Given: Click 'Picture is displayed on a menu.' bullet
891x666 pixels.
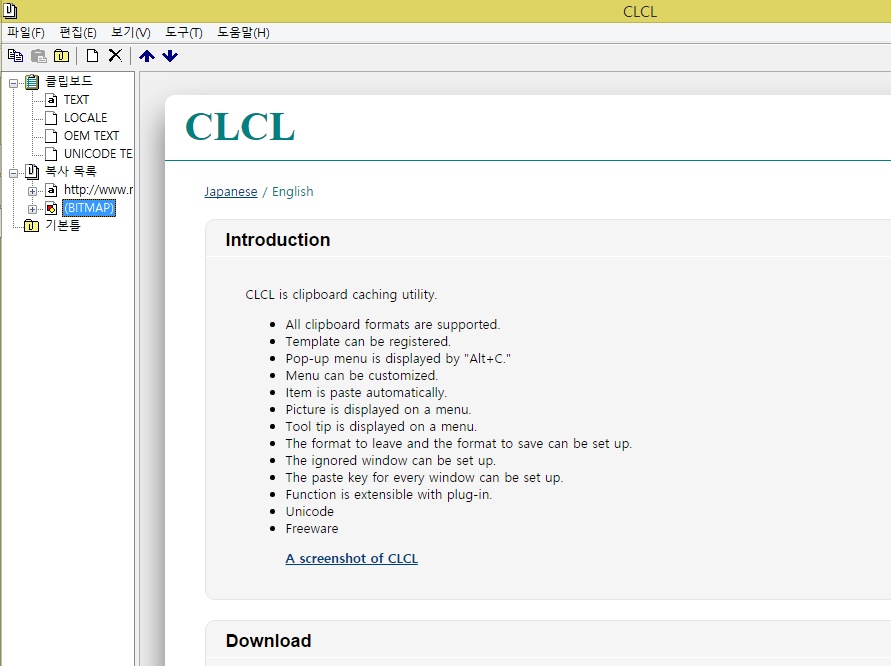Looking at the screenshot, I should click(x=378, y=410).
